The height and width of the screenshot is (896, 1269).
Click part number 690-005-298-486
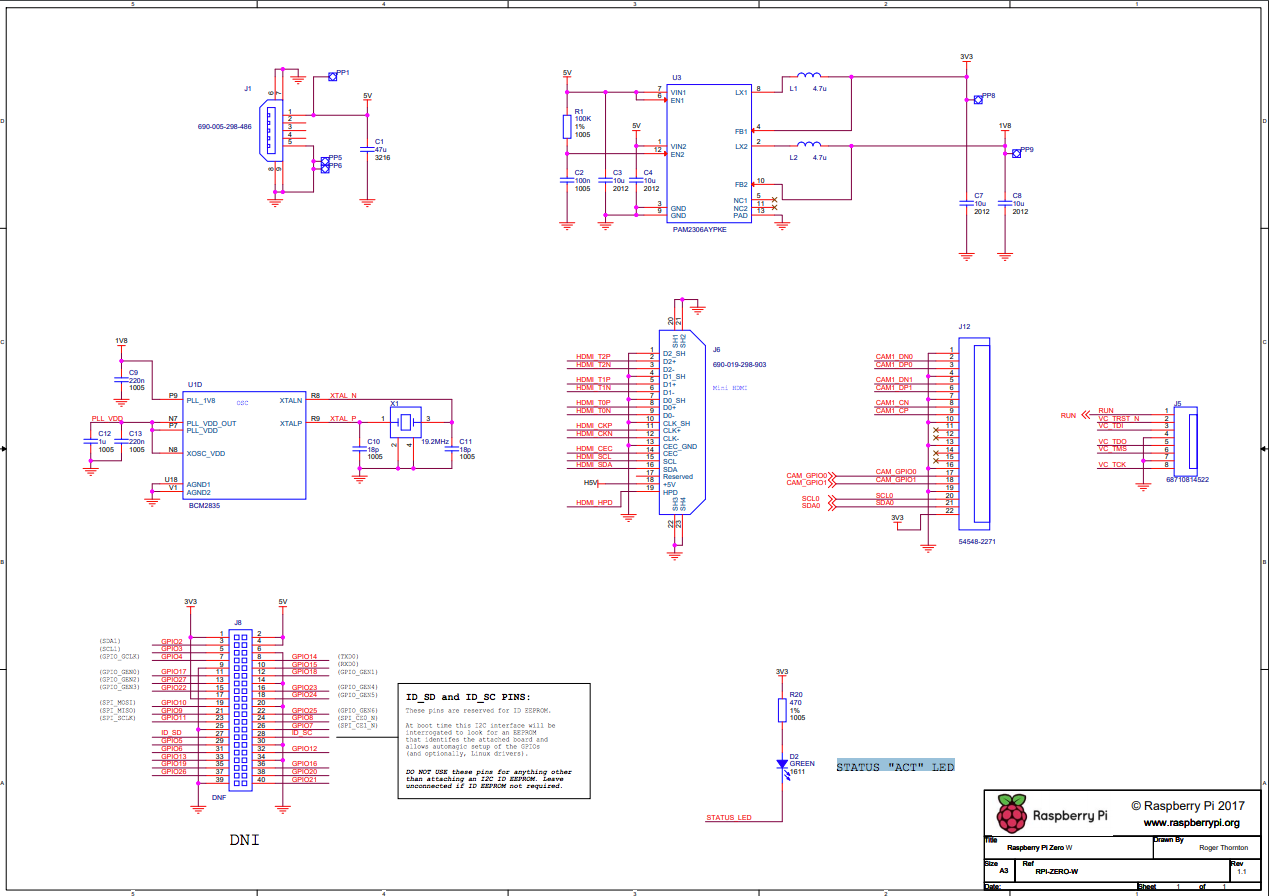click(225, 127)
